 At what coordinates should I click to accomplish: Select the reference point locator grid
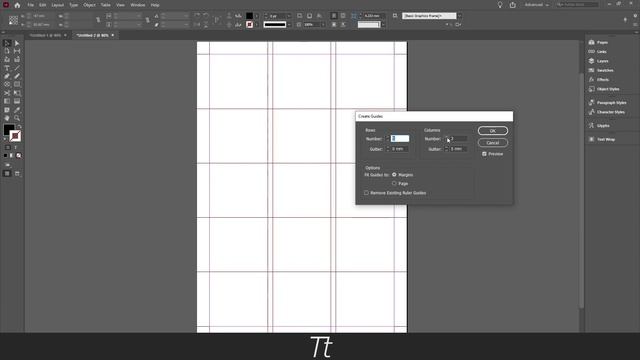pos(13,20)
